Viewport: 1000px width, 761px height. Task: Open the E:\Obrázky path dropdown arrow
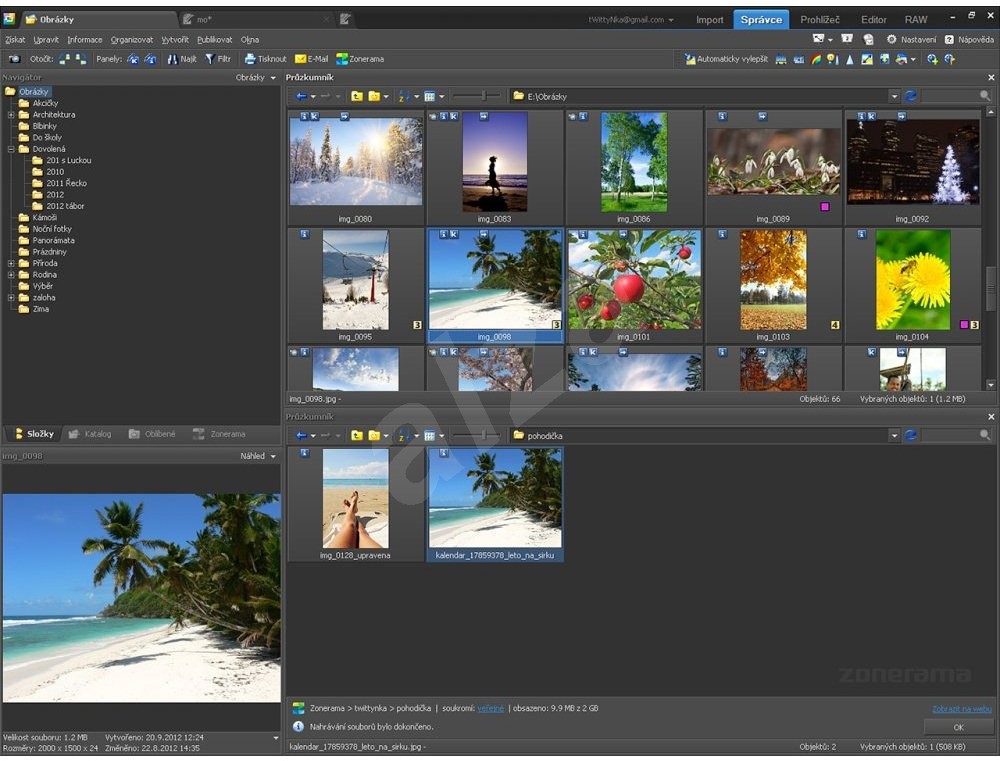pyautogui.click(x=893, y=96)
